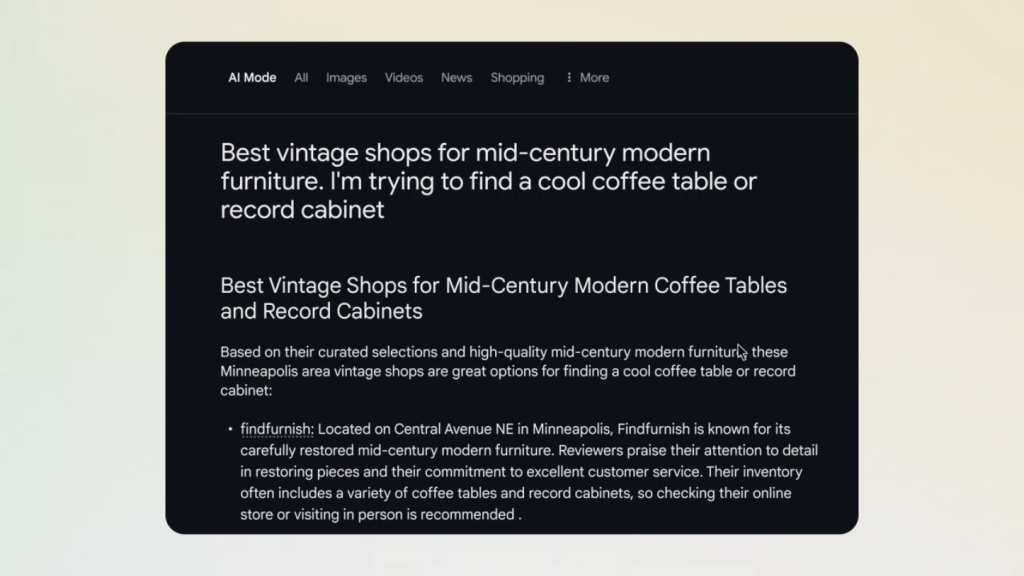
Task: Select the Images tab
Action: [x=346, y=78]
